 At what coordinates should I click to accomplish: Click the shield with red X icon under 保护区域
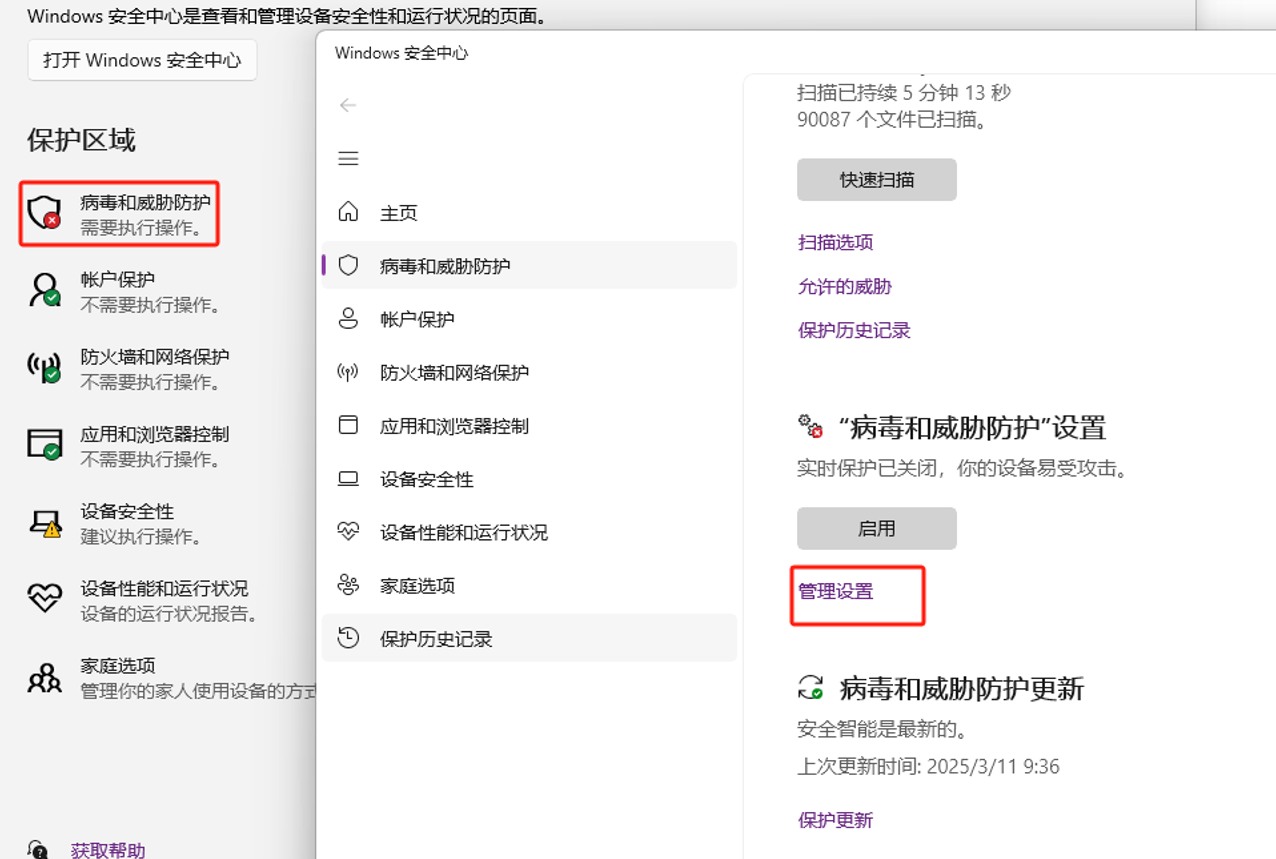click(45, 212)
